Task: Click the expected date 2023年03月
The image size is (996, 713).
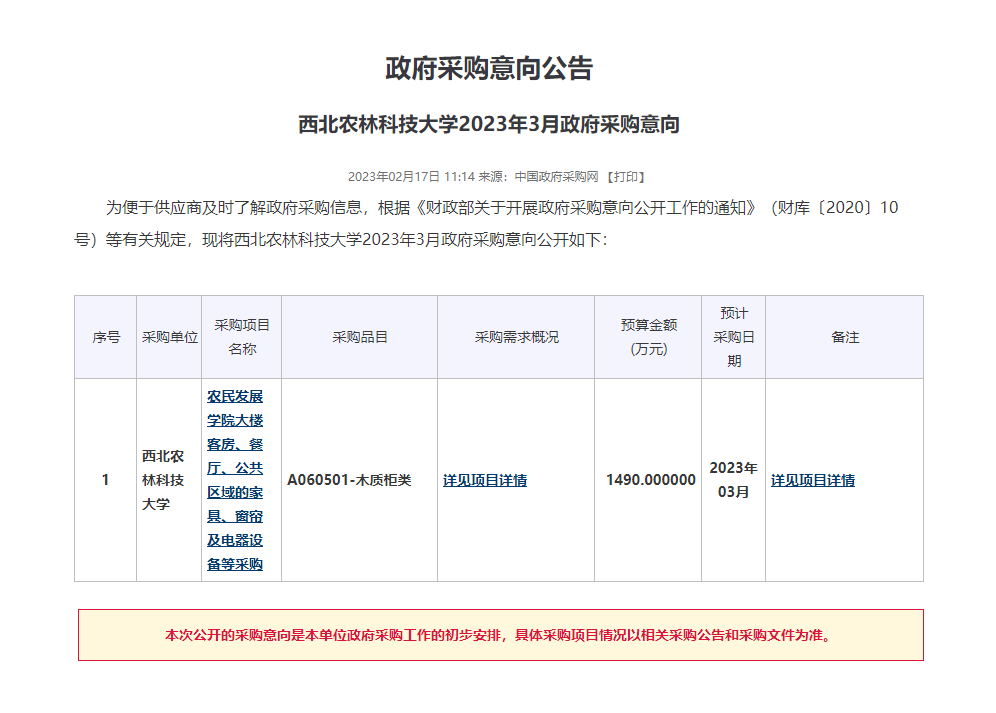Action: click(734, 480)
